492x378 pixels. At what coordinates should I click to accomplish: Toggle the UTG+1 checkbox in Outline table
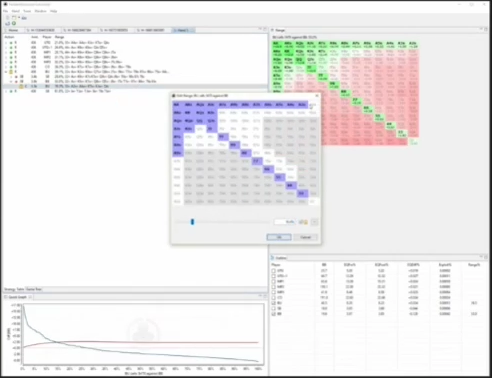[274, 276]
